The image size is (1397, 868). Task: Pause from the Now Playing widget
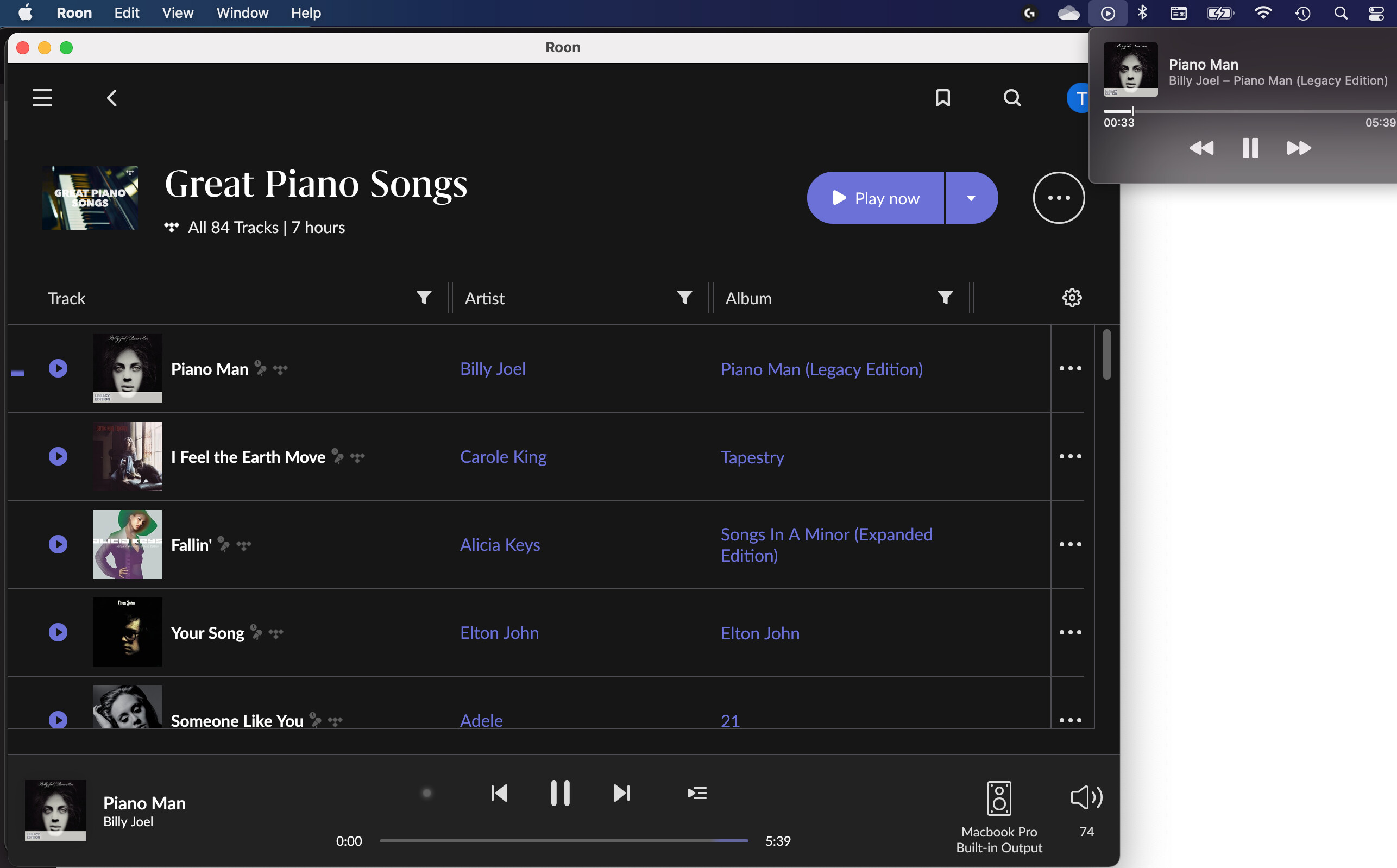(x=1250, y=148)
